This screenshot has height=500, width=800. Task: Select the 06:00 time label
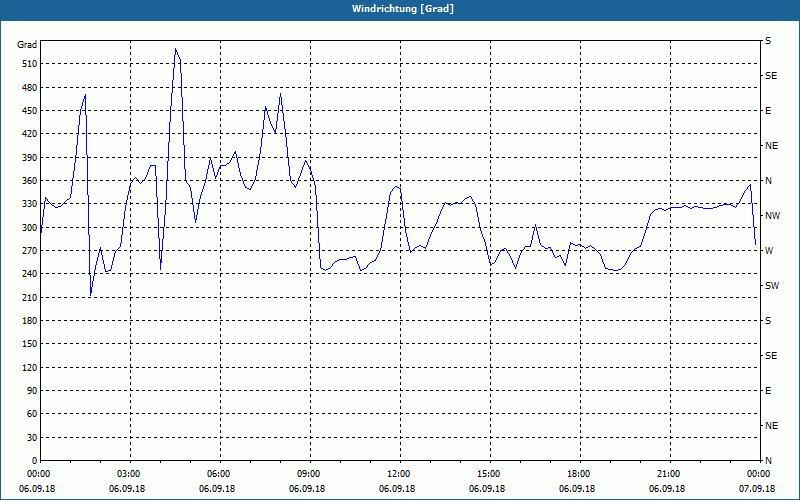(219, 474)
